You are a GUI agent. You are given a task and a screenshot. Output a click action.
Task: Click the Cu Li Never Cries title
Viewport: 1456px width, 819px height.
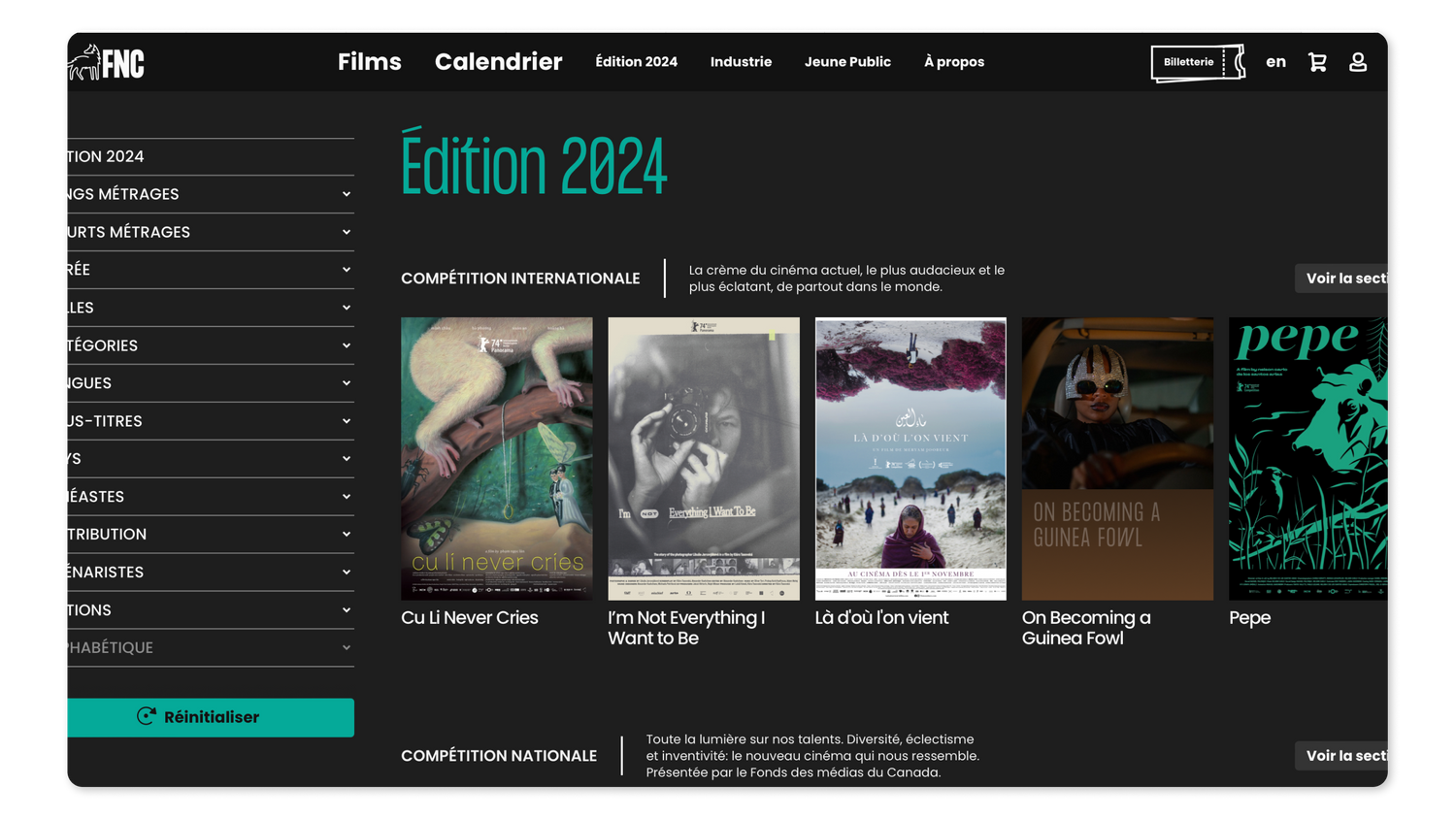click(470, 618)
